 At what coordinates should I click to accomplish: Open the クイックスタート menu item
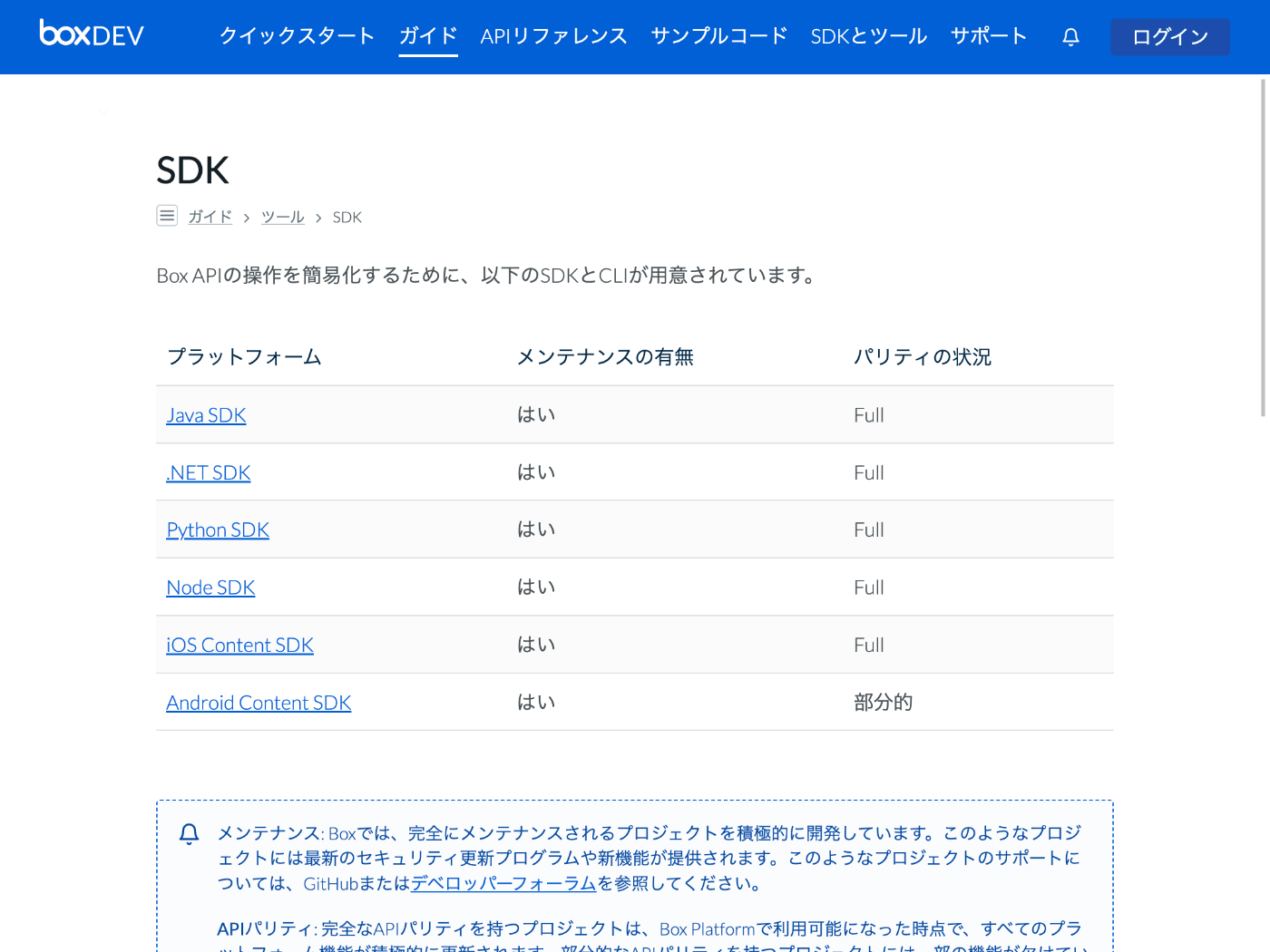coord(297,36)
